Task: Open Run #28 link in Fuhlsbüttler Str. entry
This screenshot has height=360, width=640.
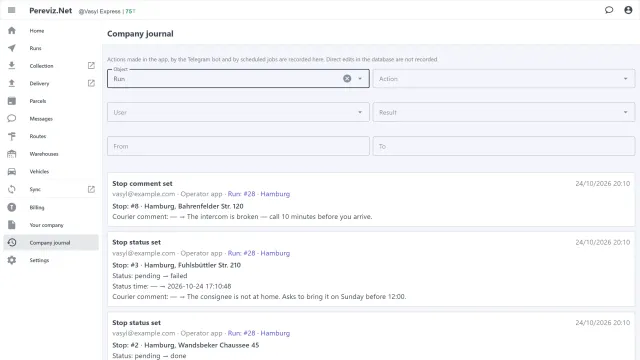Action: click(x=259, y=253)
